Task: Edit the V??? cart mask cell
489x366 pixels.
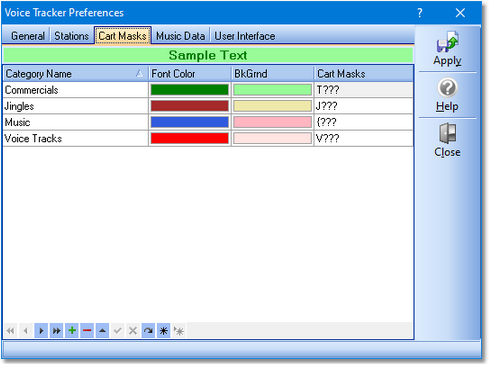Action: [x=363, y=138]
